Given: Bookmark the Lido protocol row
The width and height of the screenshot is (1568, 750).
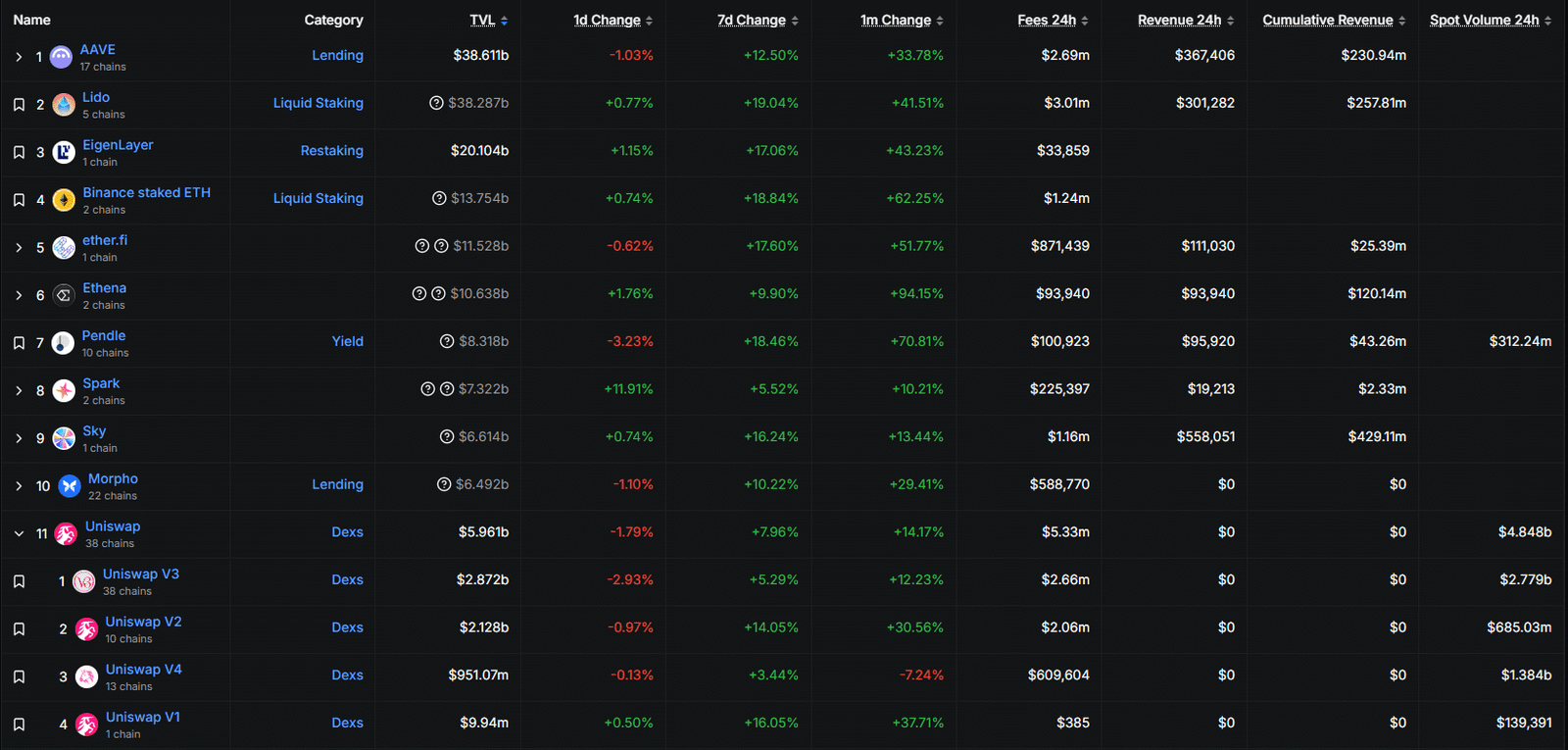Looking at the screenshot, I should [19, 105].
